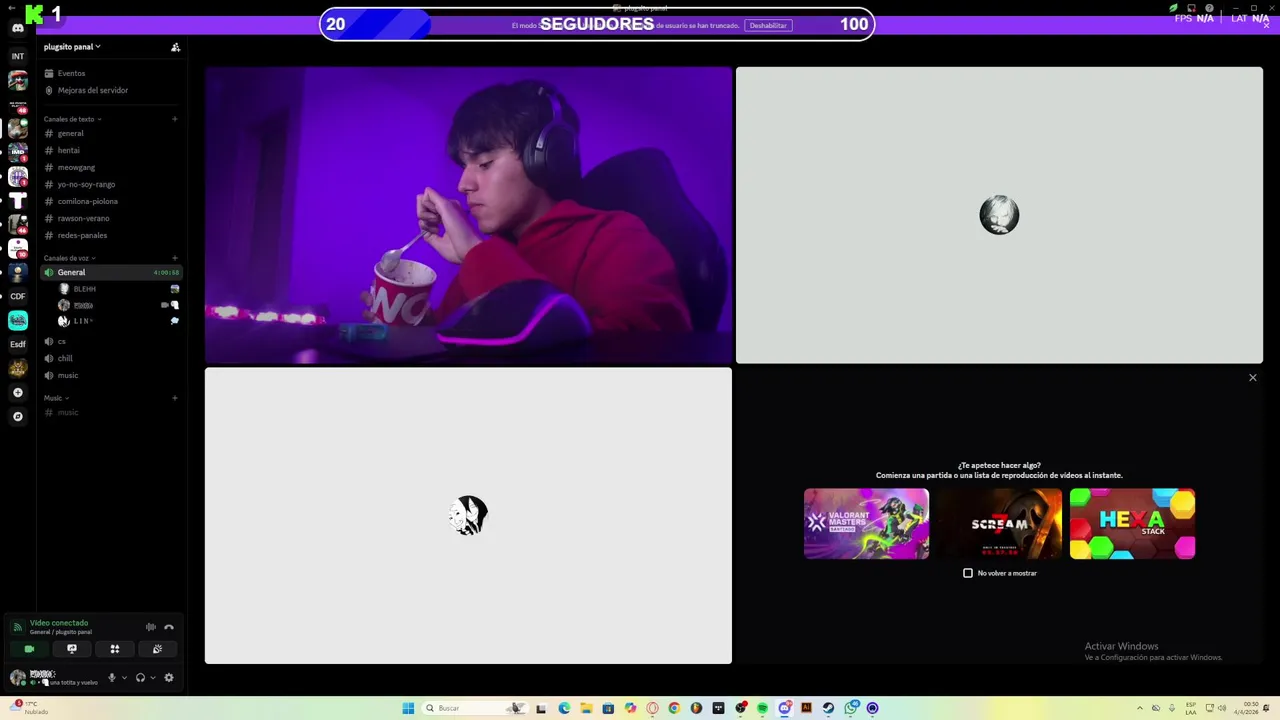The image size is (1280, 720).
Task: Open Discord direct messages home icon
Action: click(x=17, y=28)
